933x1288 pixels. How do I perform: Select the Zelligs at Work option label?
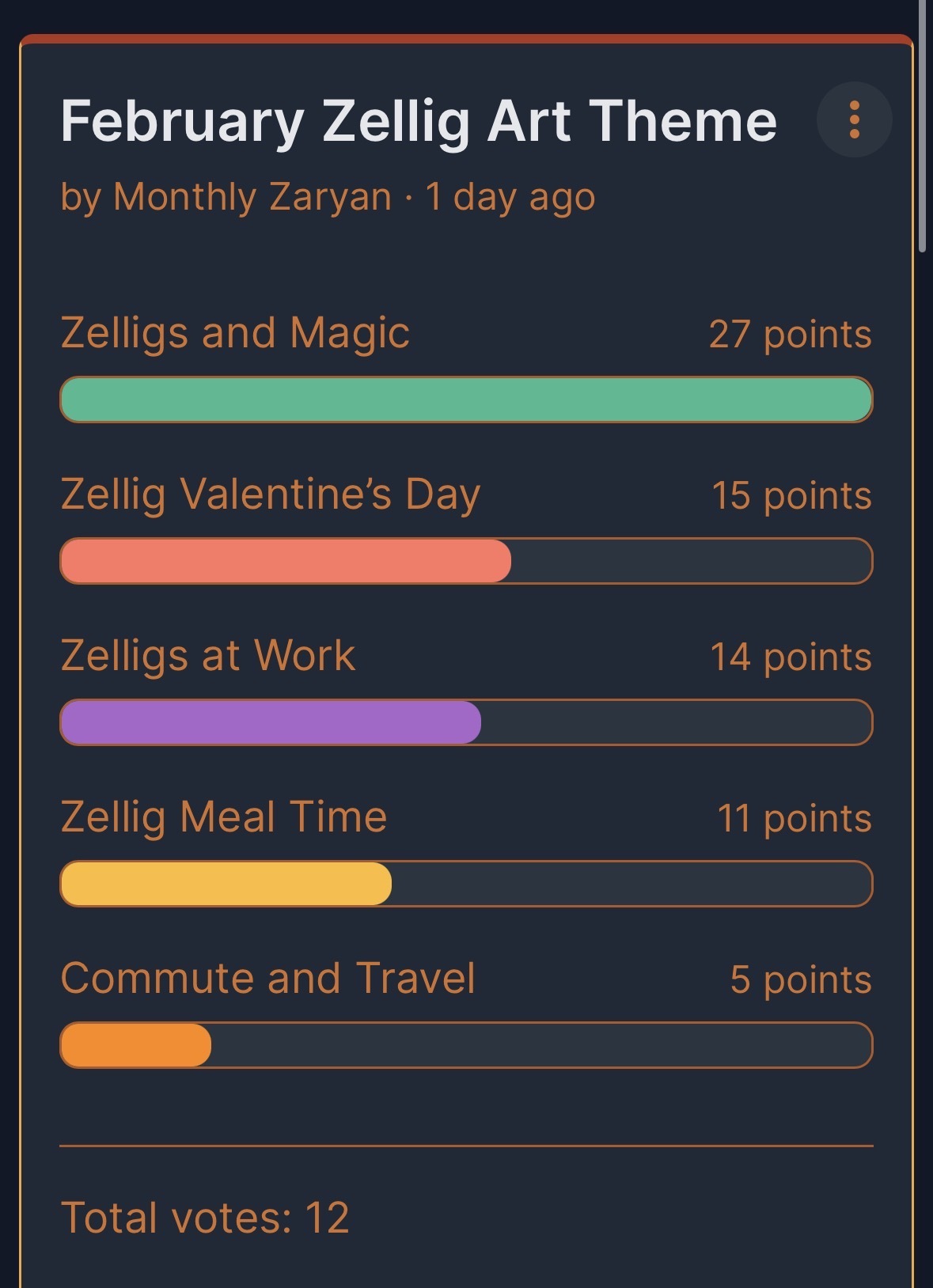pyautogui.click(x=208, y=656)
